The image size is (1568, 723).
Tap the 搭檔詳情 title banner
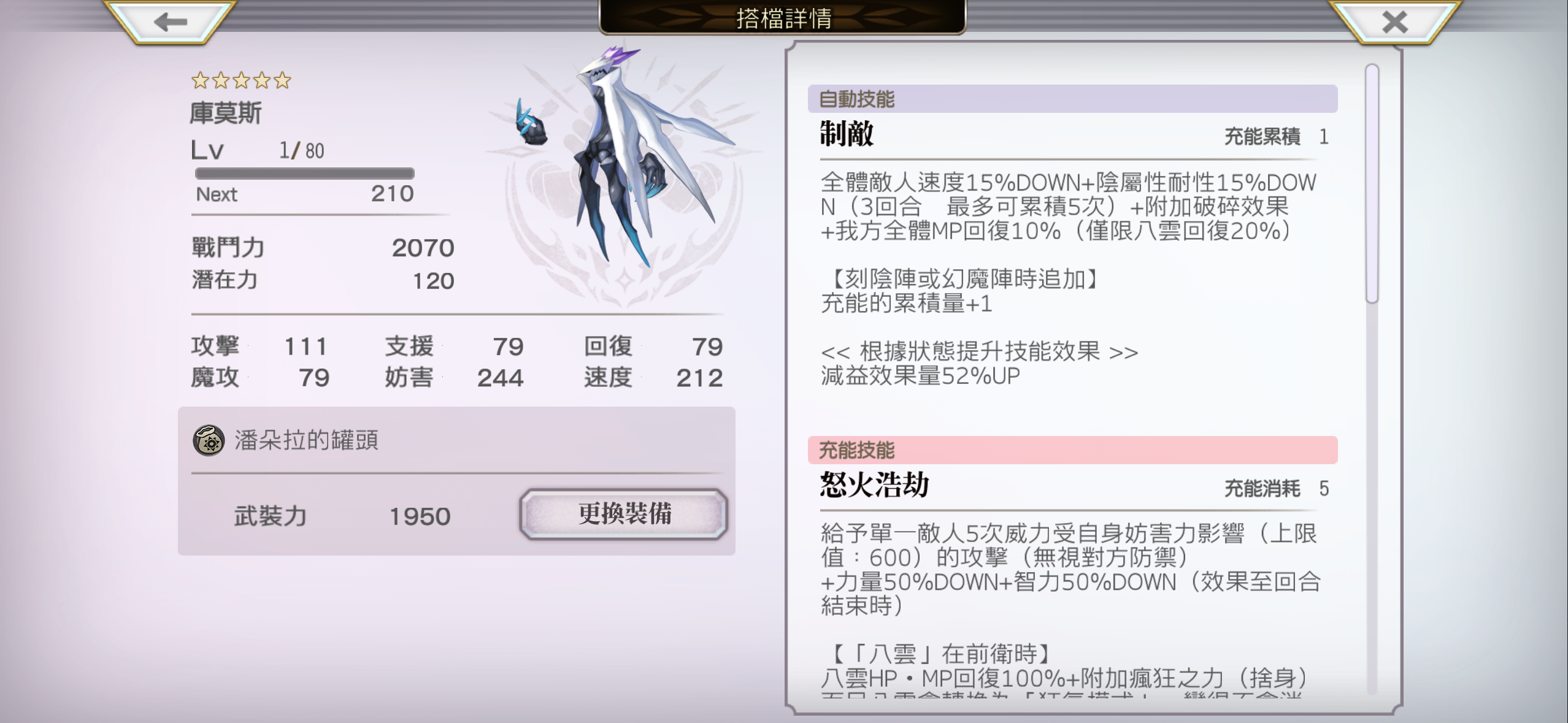coord(782,17)
